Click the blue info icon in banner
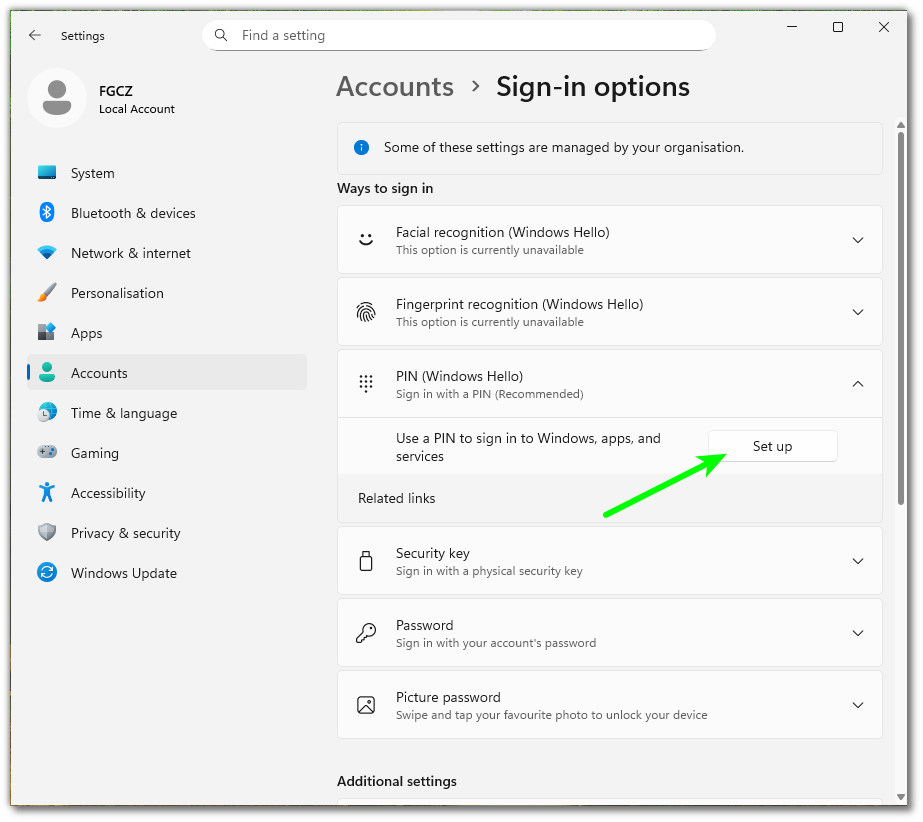 (361, 147)
